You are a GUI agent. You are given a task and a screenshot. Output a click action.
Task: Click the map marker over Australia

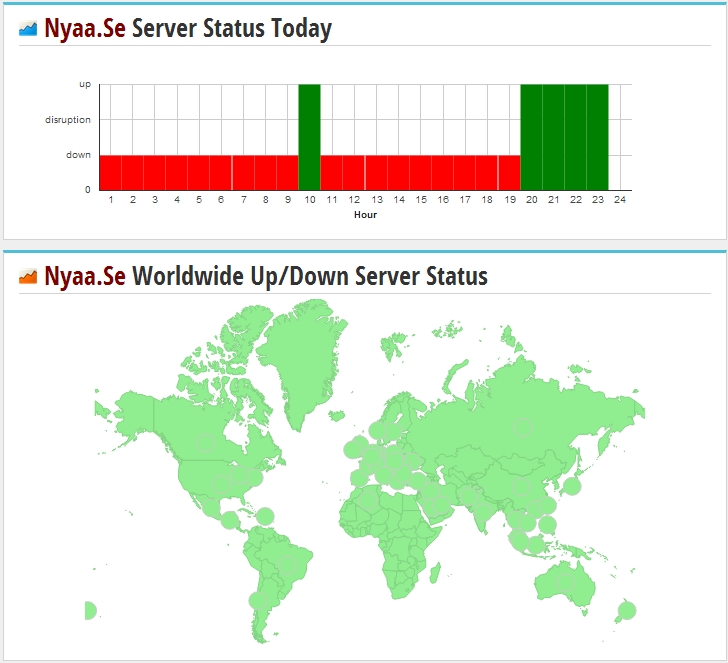click(x=566, y=582)
